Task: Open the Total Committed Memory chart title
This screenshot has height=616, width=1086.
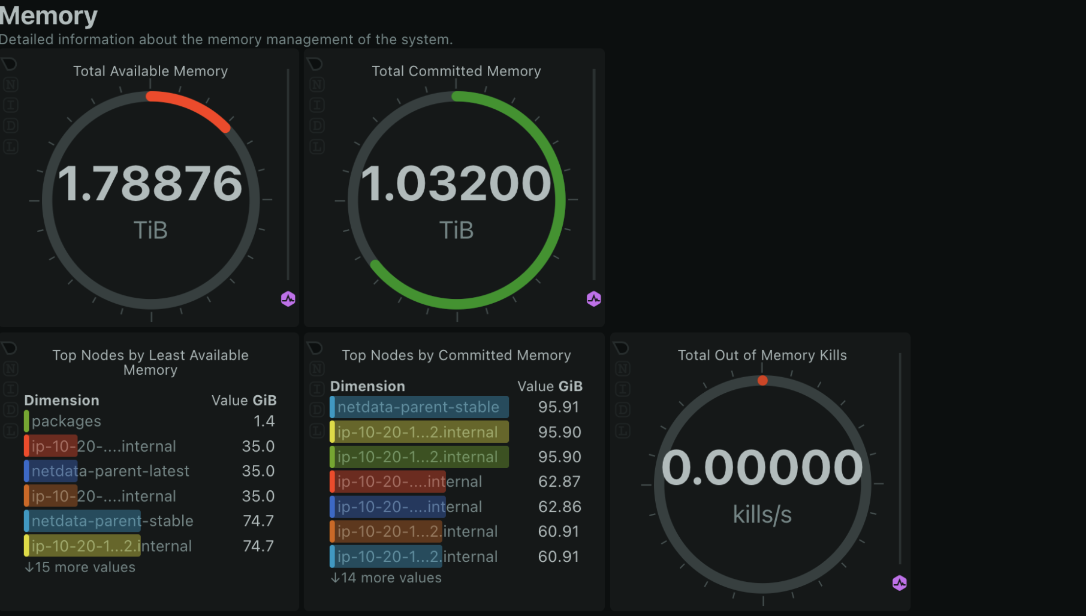Action: (456, 71)
